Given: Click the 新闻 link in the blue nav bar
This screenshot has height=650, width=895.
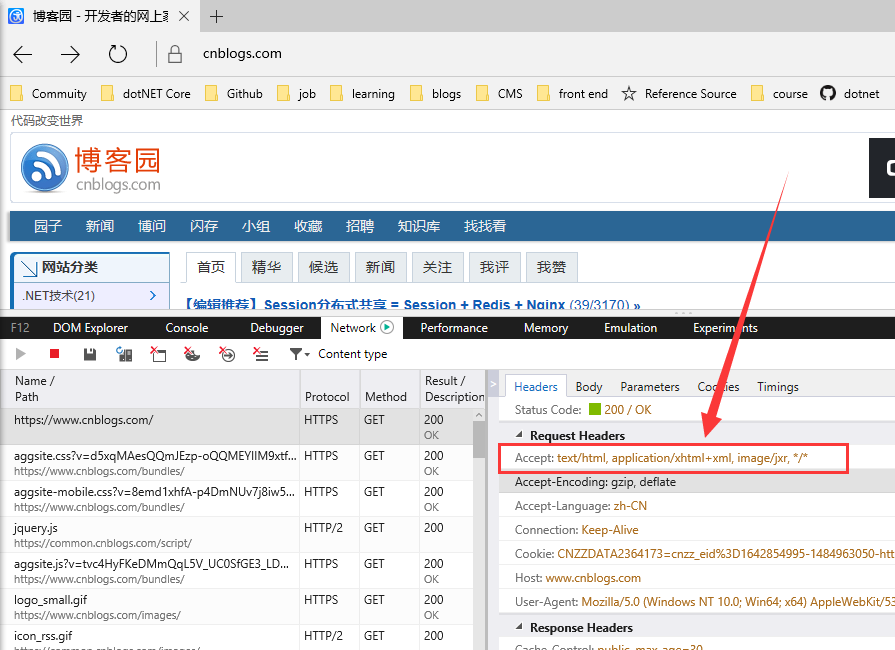Looking at the screenshot, I should click(100, 226).
